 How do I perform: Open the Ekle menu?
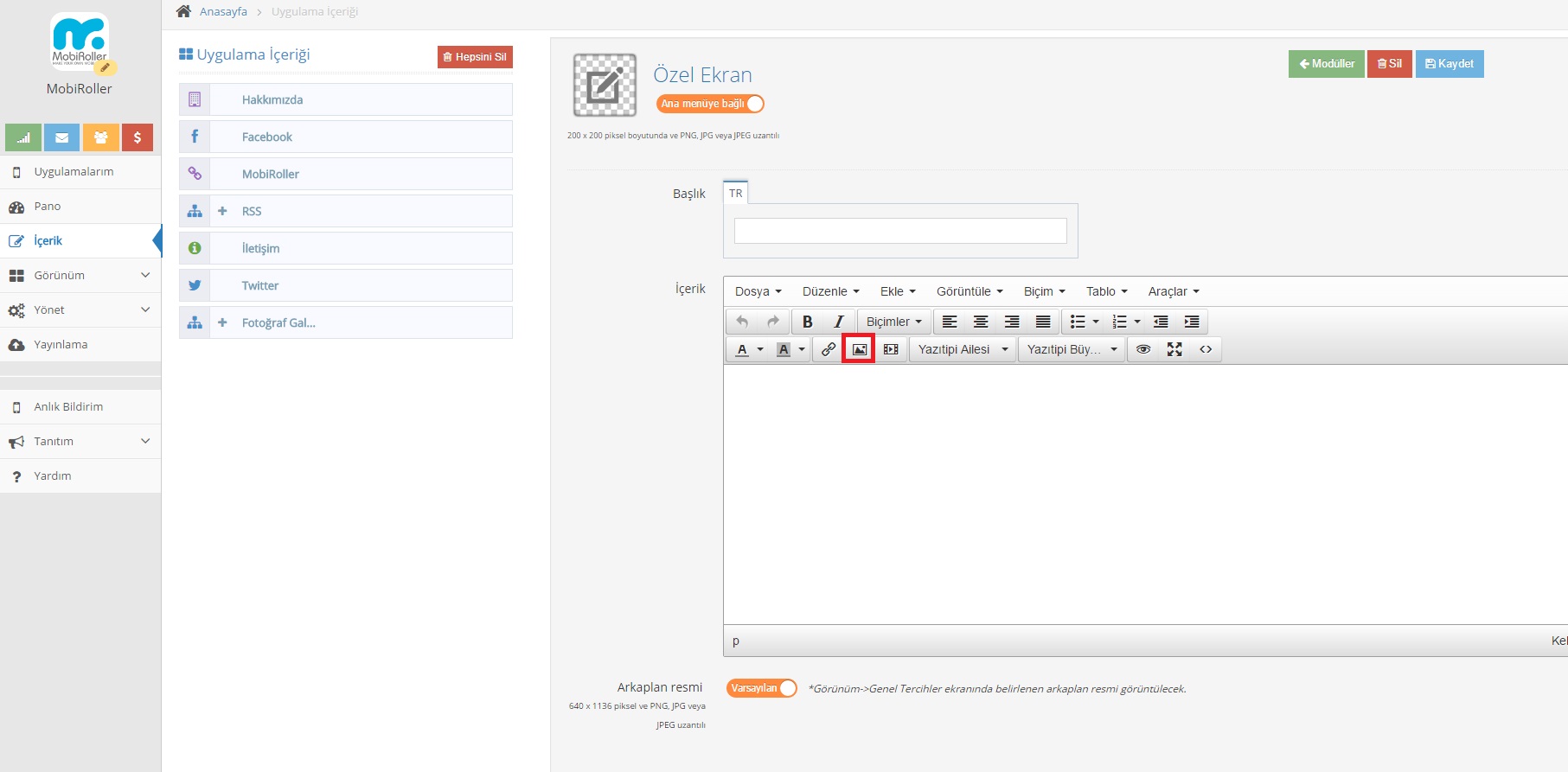[898, 291]
